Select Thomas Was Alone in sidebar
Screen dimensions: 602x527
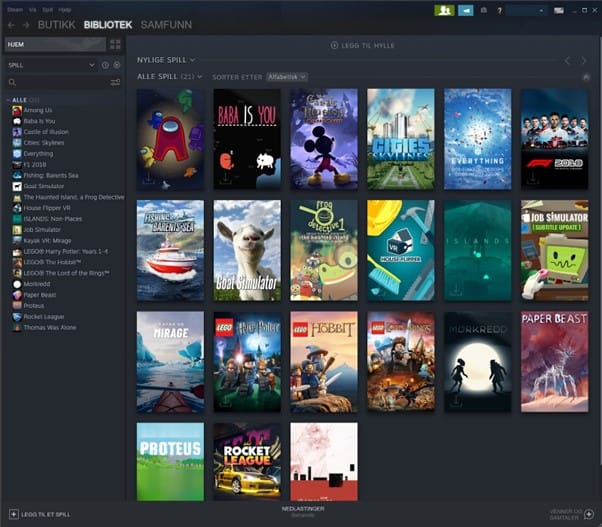coord(50,328)
